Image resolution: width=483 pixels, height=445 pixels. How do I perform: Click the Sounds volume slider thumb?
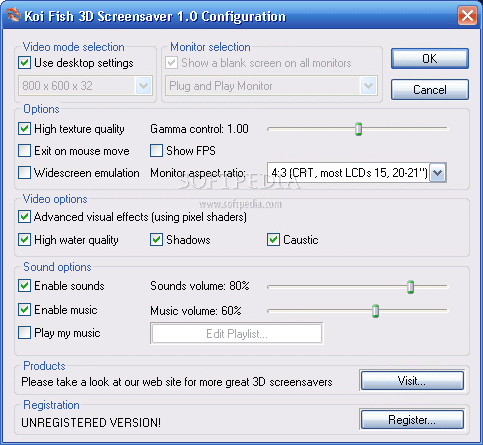(x=411, y=286)
